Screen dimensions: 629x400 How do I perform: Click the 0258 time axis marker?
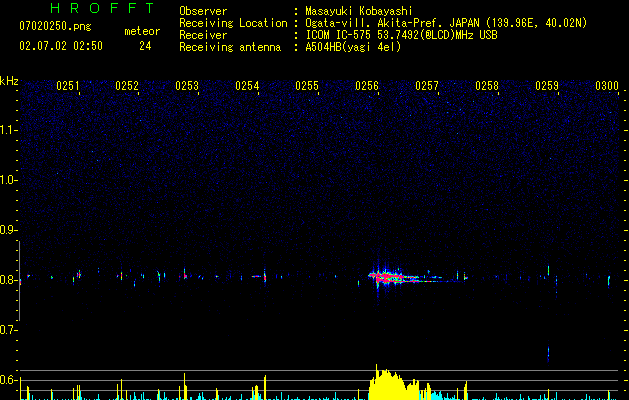point(487,86)
